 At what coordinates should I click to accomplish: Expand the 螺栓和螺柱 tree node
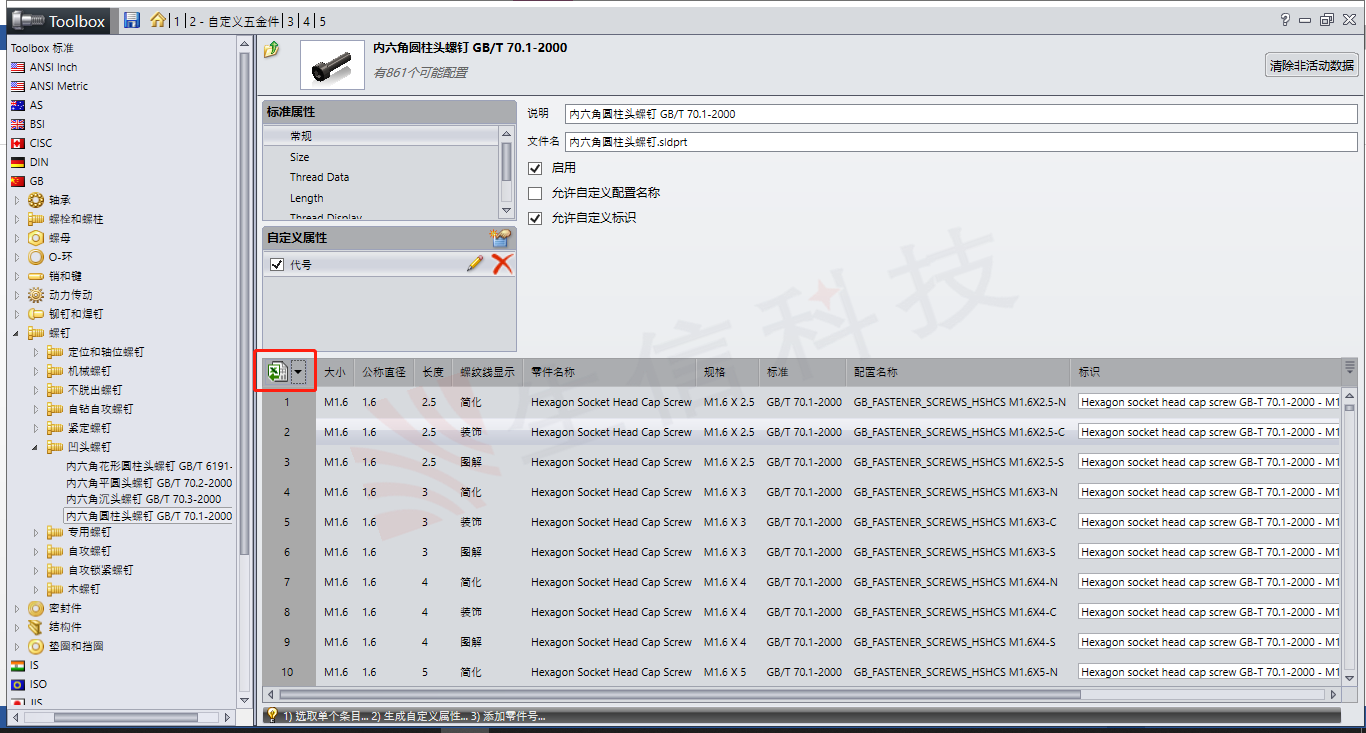pos(17,219)
